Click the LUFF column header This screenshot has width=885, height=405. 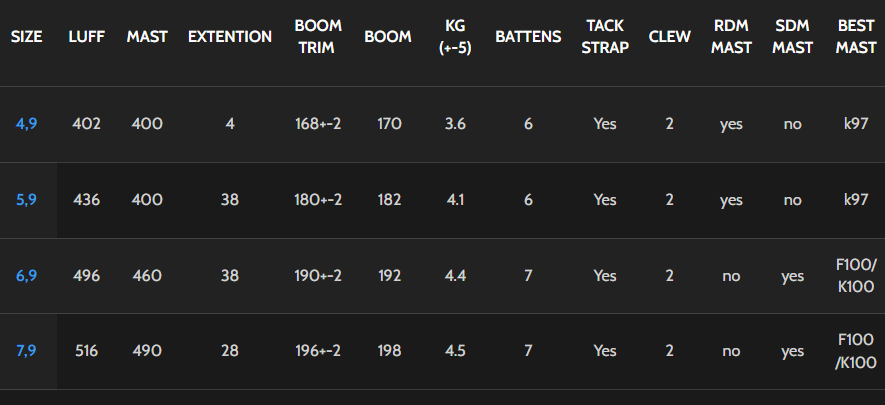click(86, 37)
